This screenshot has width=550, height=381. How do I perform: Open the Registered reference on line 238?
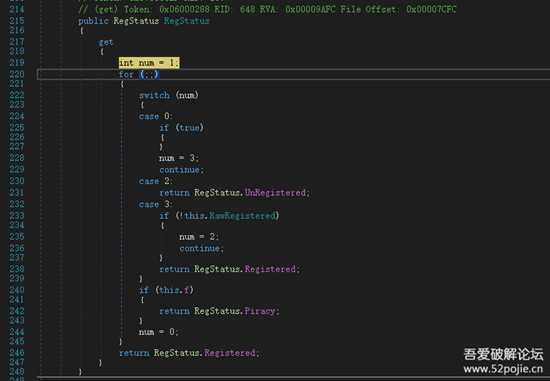click(x=270, y=269)
